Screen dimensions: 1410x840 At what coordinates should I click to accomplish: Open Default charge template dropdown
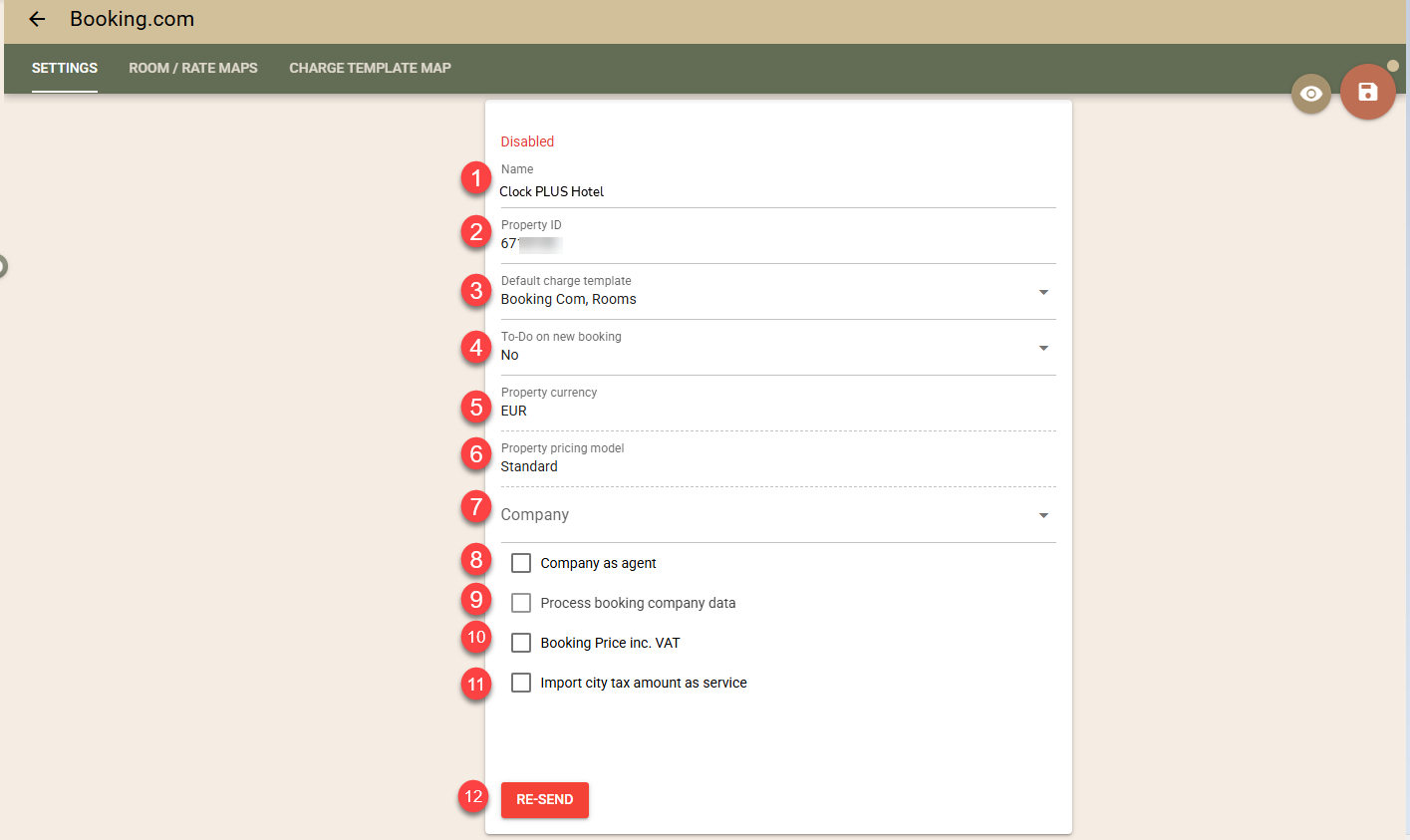coord(777,299)
